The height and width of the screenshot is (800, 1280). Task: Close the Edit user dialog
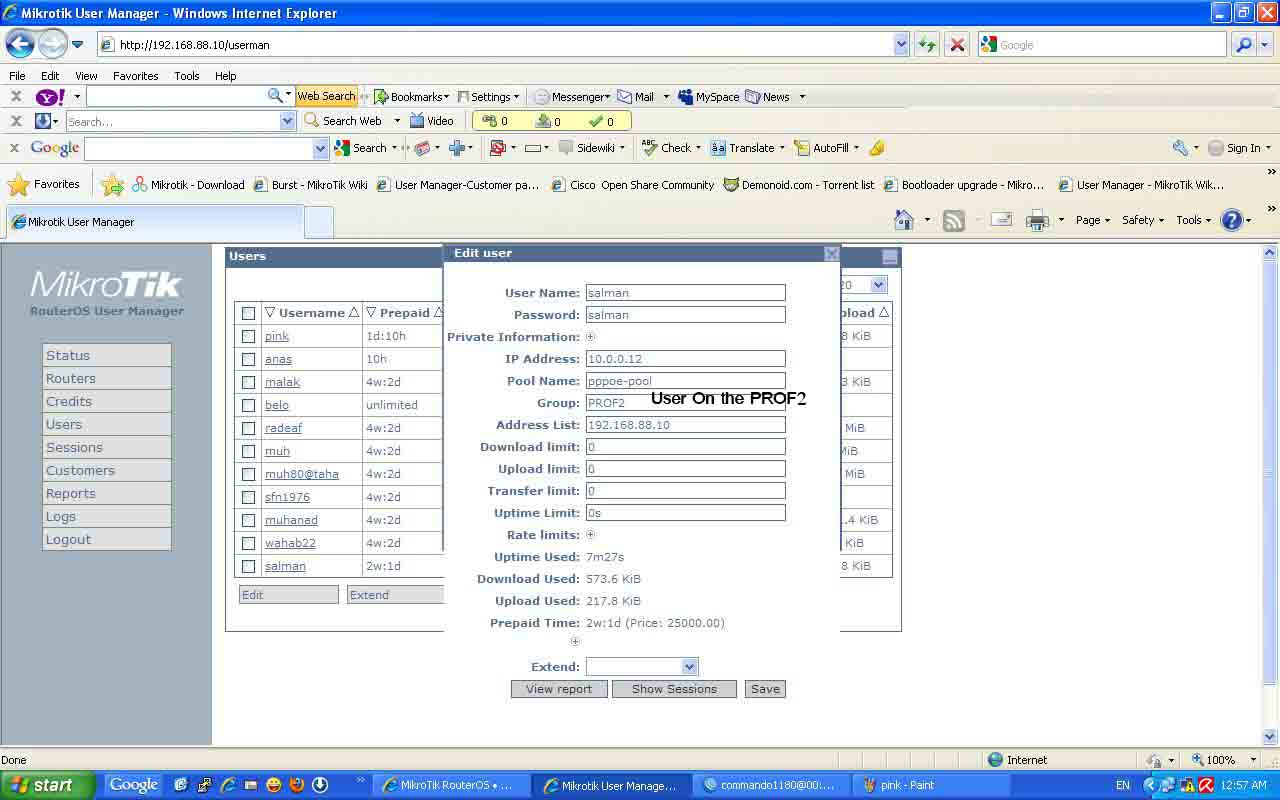pos(832,254)
